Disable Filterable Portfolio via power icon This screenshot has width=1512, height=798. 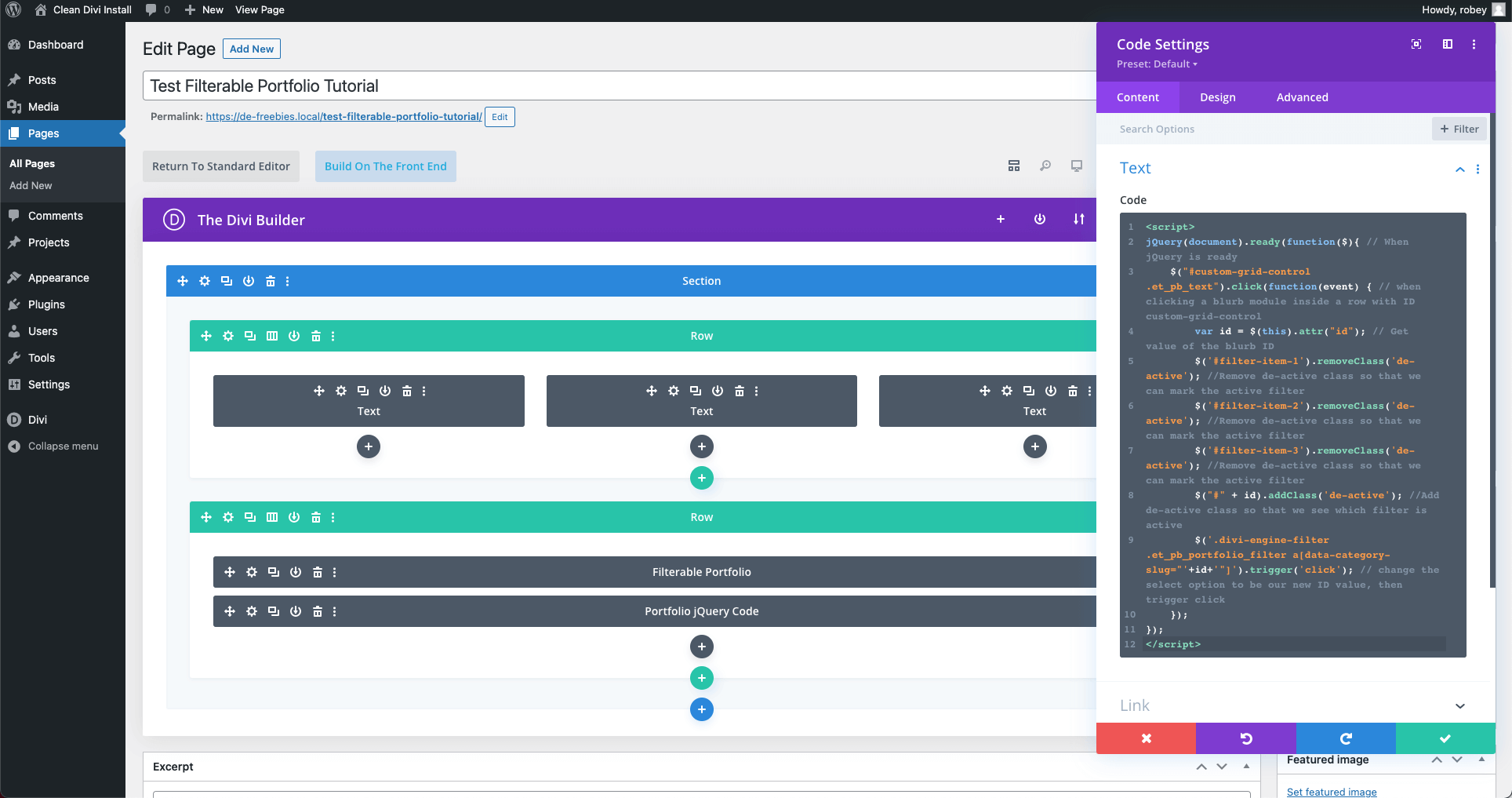(296, 572)
